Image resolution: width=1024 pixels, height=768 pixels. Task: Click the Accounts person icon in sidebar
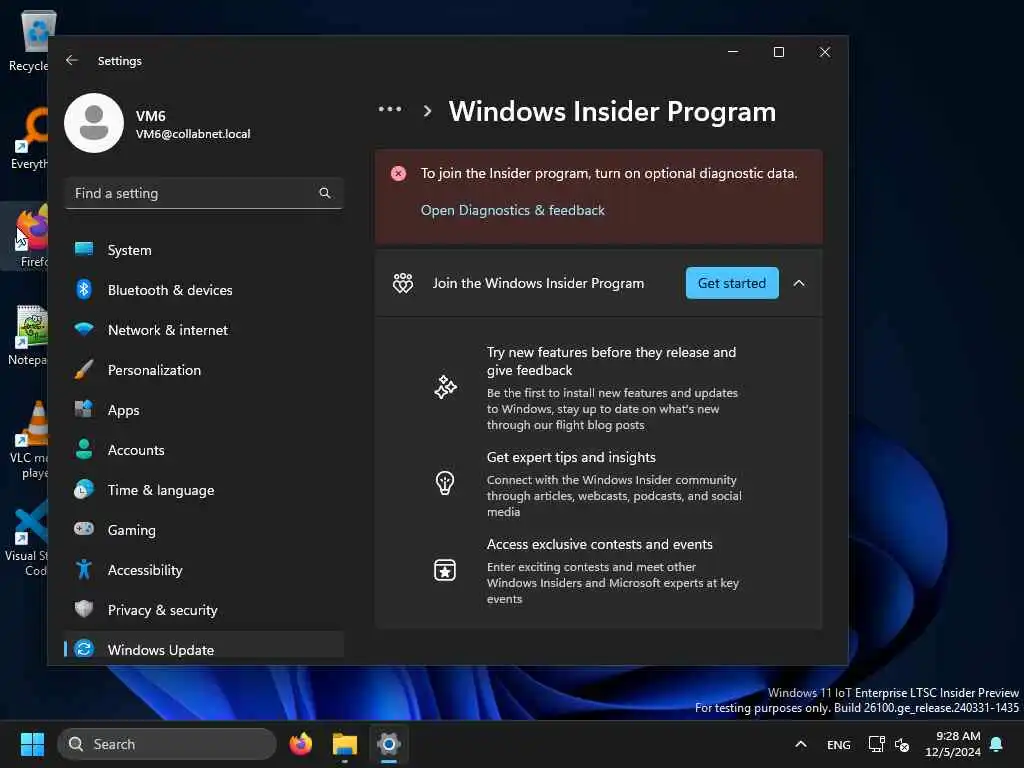click(x=84, y=449)
